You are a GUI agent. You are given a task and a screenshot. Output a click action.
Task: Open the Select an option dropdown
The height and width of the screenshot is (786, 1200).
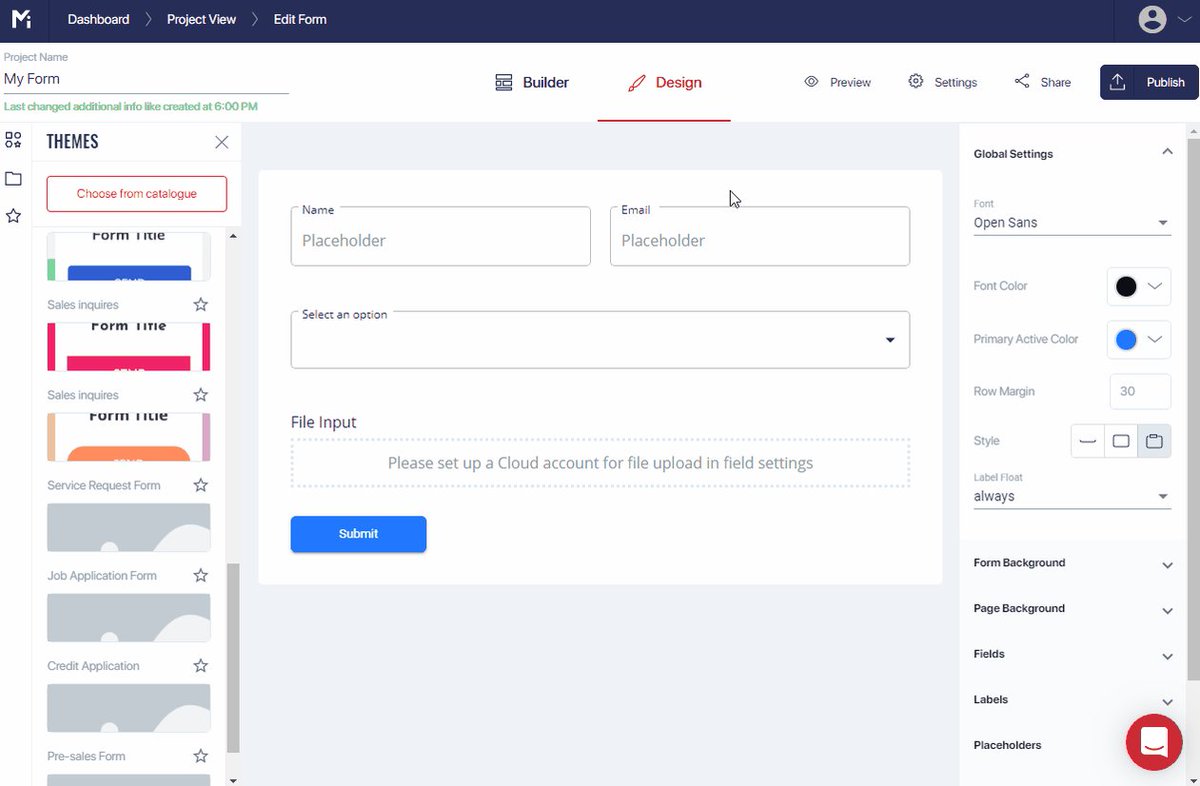tap(600, 340)
